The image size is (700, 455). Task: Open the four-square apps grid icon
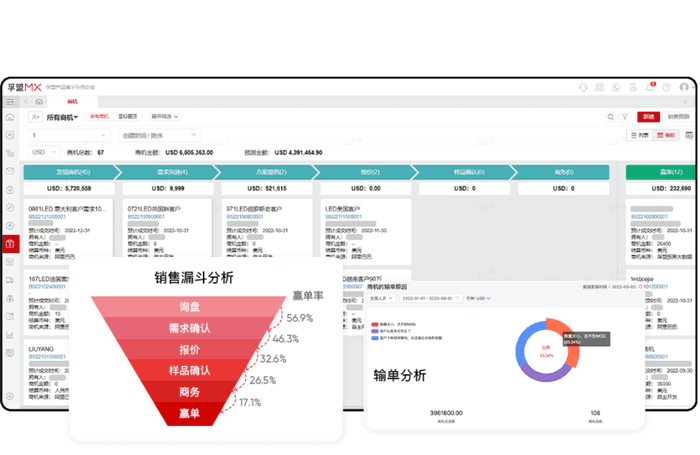point(600,88)
